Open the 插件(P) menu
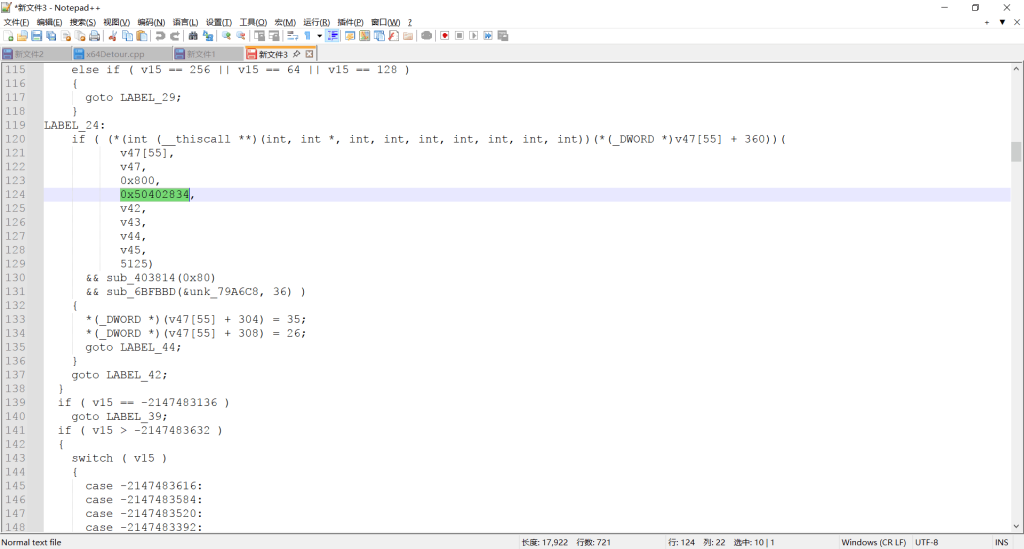 (x=350, y=22)
